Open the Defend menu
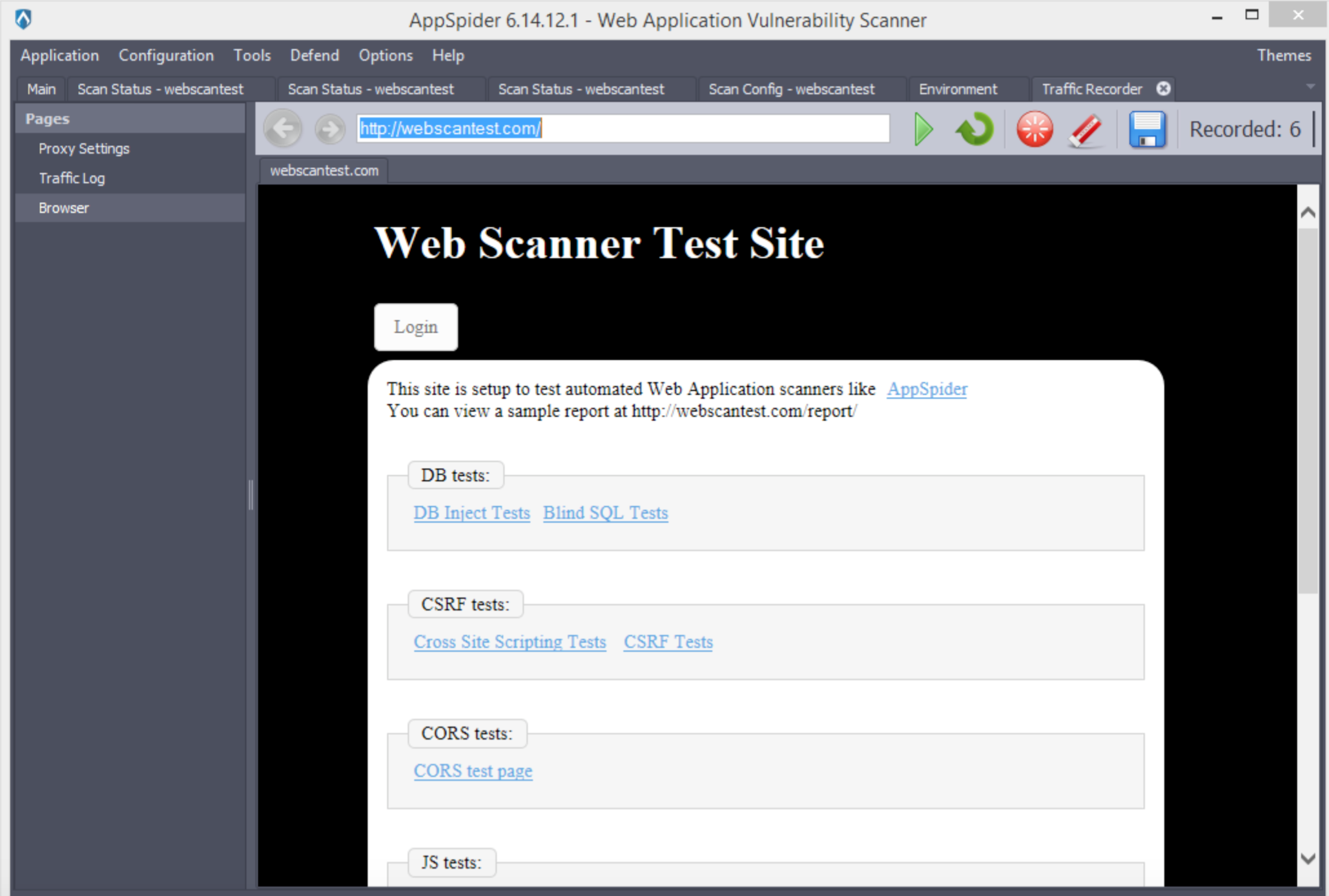The height and width of the screenshot is (896, 1329). point(314,56)
